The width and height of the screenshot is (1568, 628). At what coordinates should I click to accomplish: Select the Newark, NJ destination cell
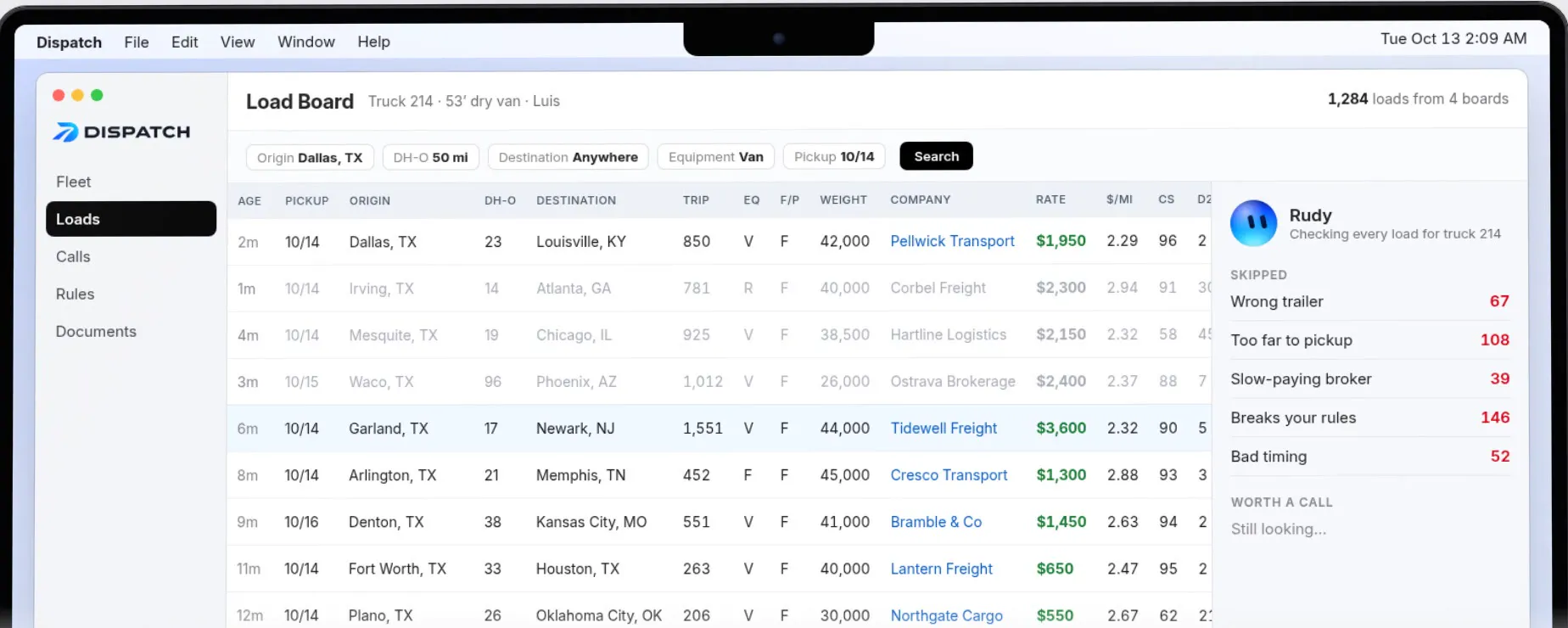pyautogui.click(x=575, y=429)
